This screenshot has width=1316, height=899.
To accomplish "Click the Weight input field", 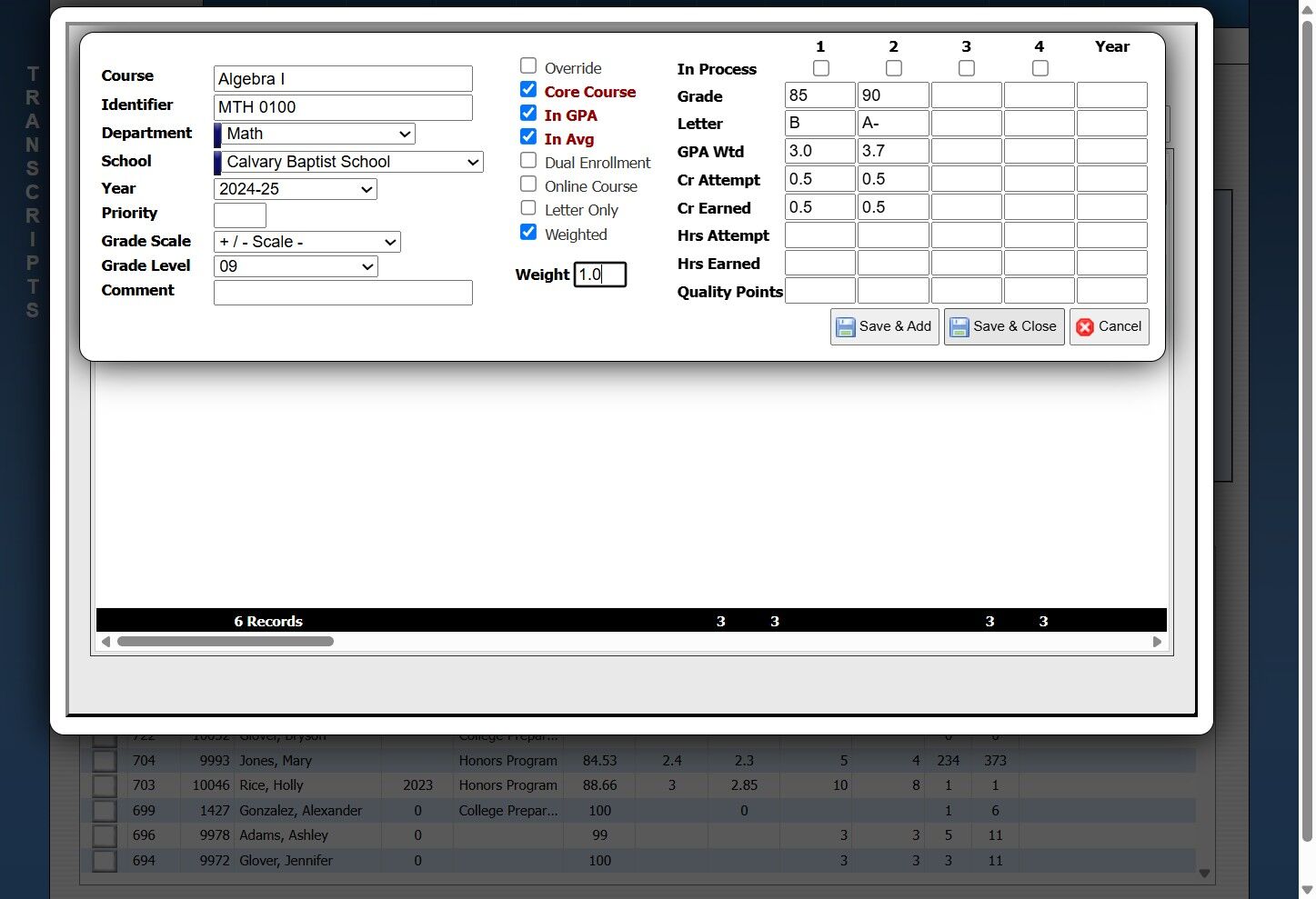I will 600,275.
